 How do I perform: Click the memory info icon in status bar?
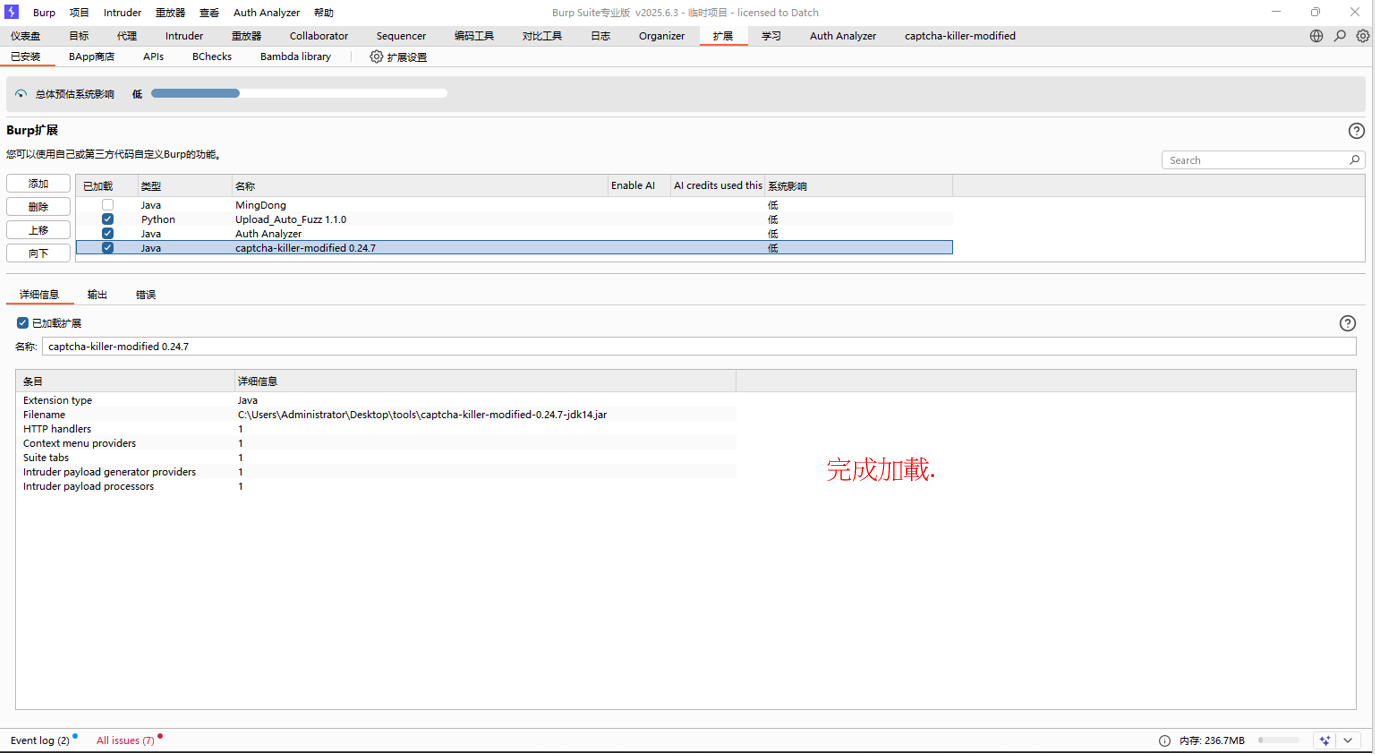[1164, 741]
